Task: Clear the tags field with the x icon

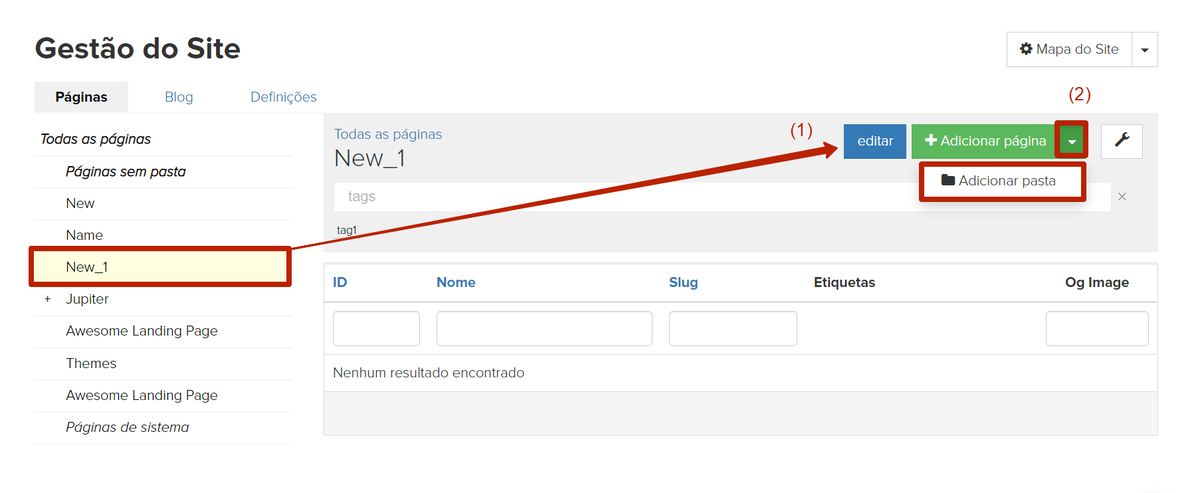Action: [1122, 197]
